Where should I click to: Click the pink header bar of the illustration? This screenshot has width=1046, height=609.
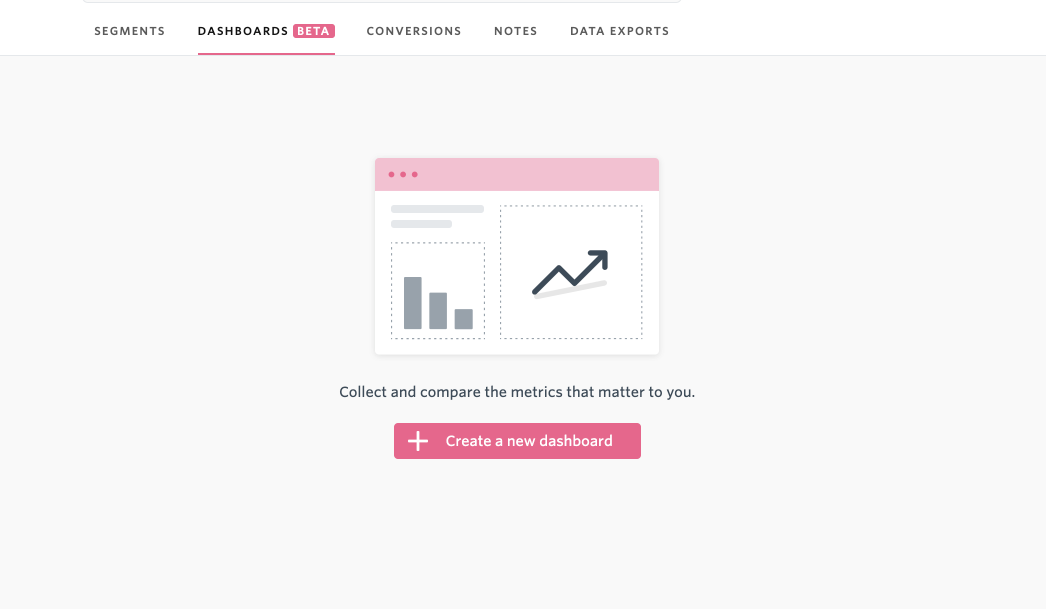pyautogui.click(x=517, y=175)
